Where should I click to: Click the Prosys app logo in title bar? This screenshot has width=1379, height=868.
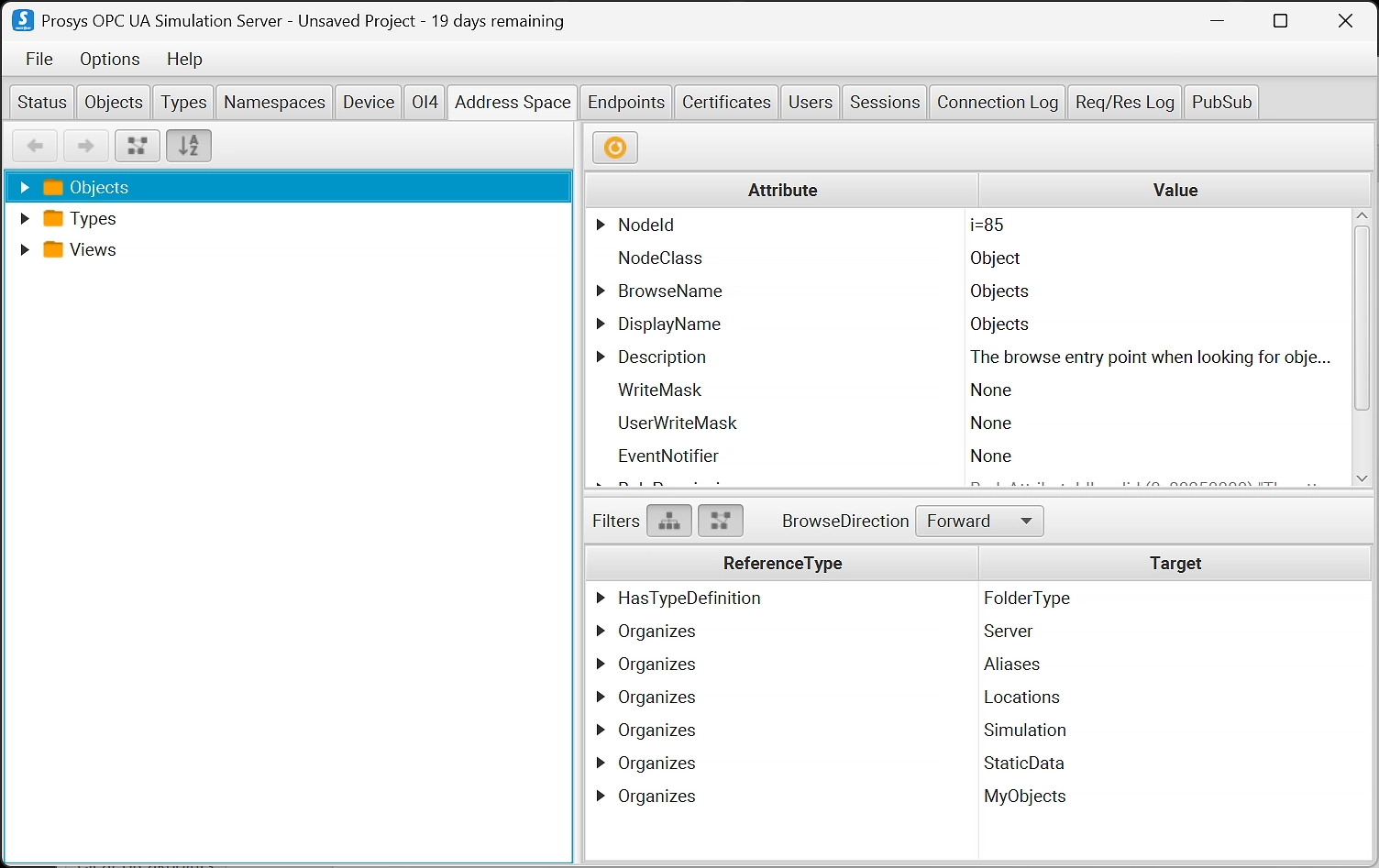coord(23,20)
